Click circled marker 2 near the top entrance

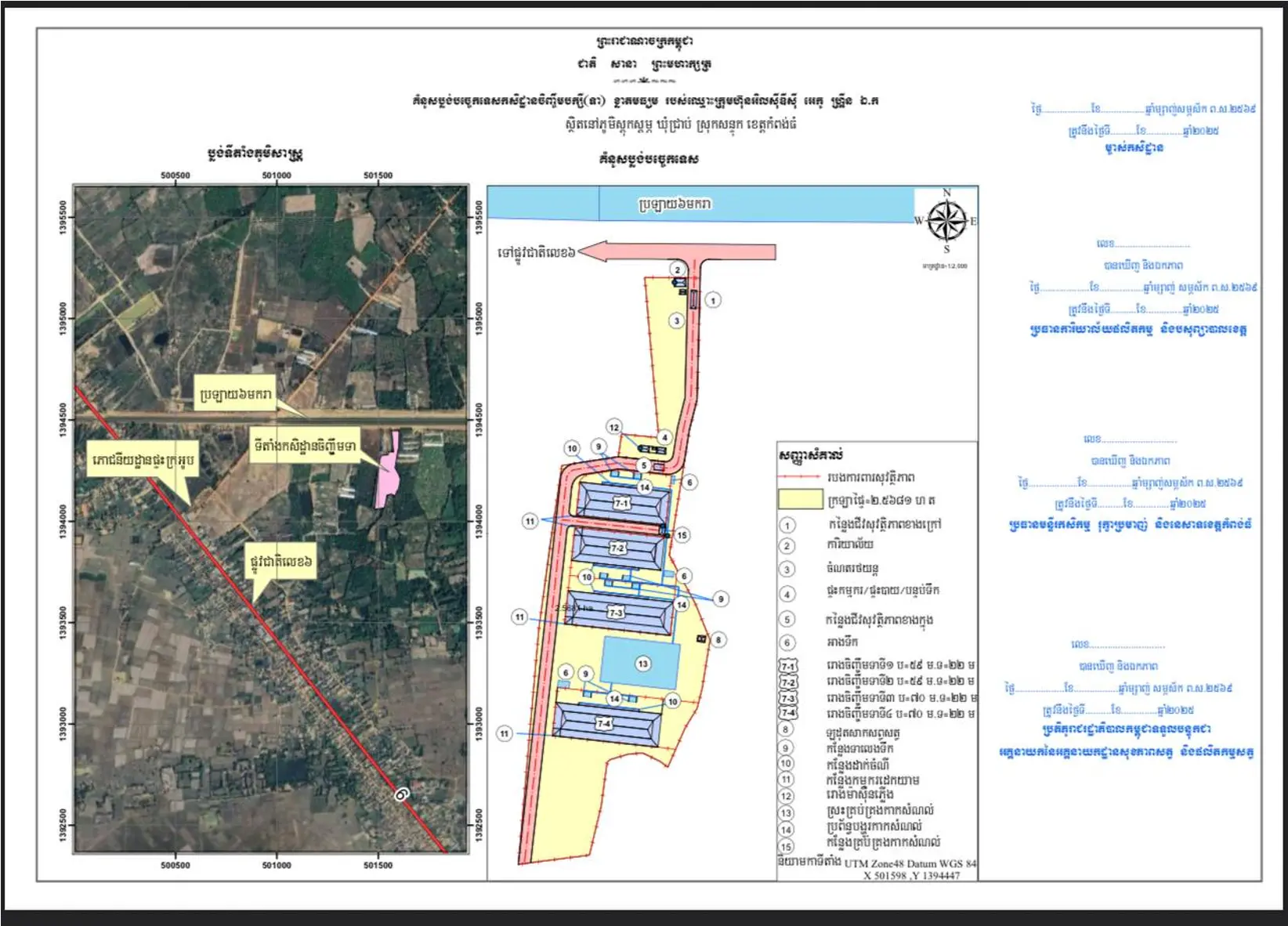coord(678,269)
